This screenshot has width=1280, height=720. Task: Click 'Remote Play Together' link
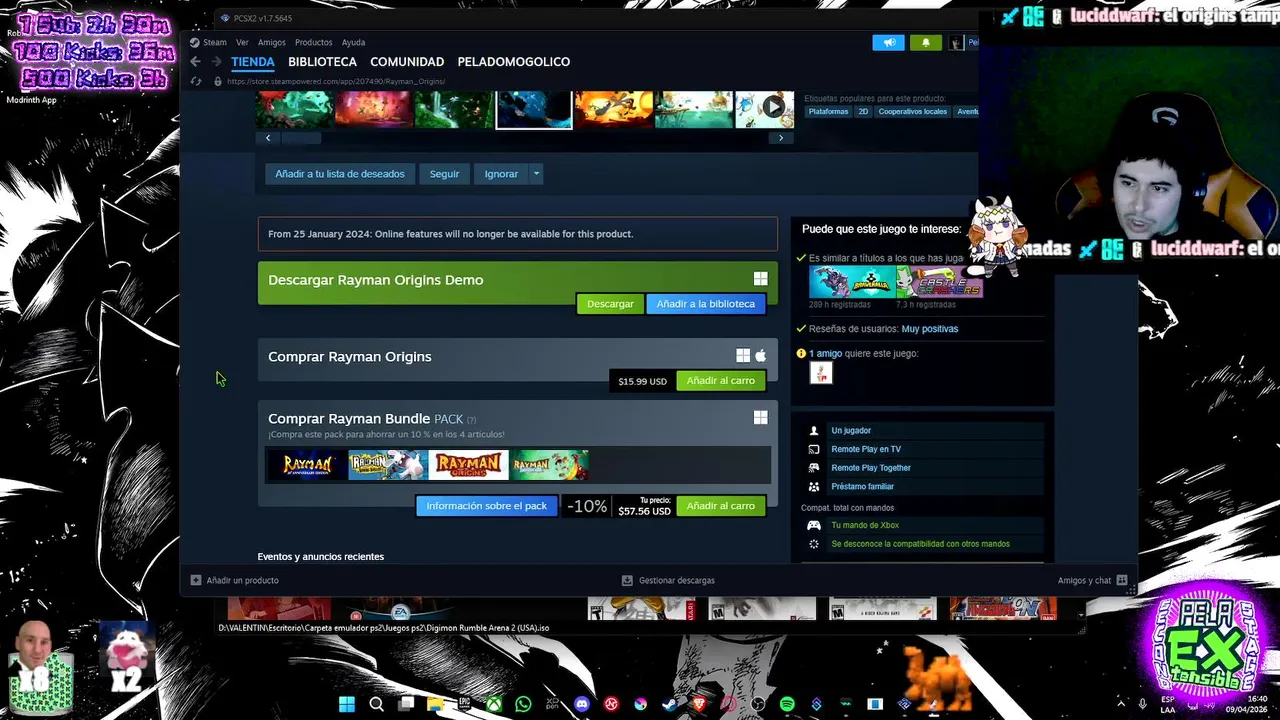(x=871, y=468)
